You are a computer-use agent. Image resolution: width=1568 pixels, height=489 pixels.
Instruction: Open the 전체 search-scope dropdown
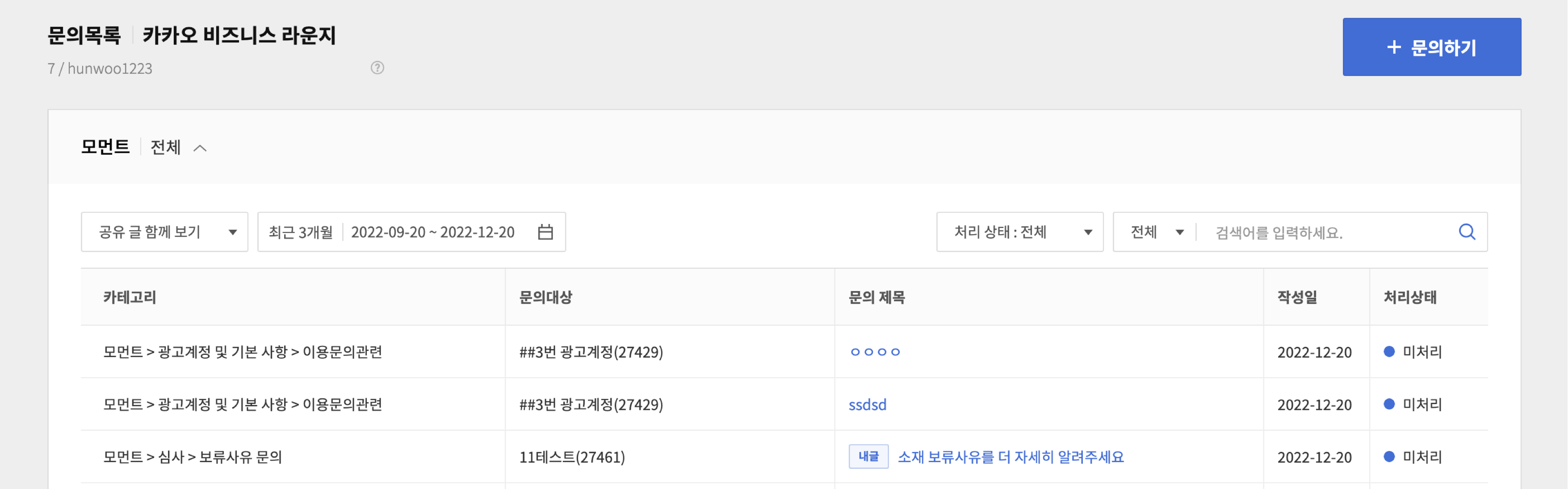click(1156, 232)
